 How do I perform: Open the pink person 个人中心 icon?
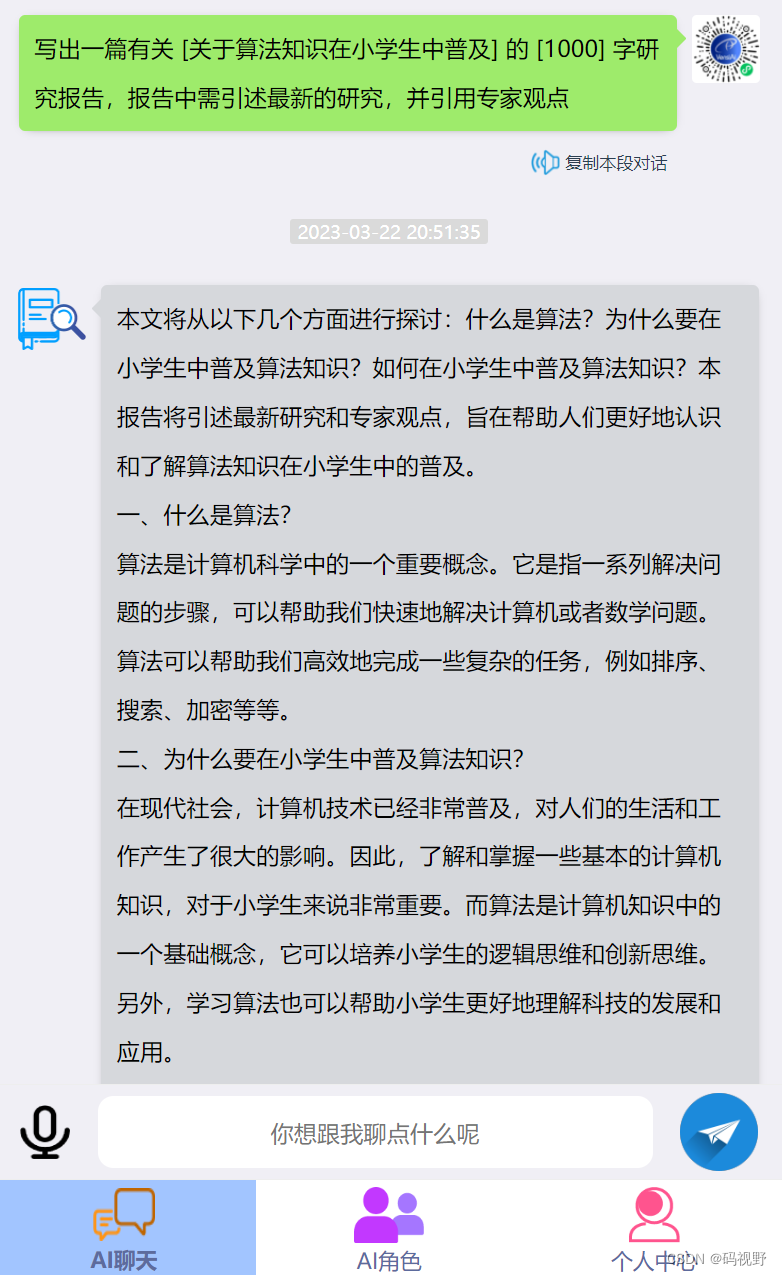pos(654,1215)
